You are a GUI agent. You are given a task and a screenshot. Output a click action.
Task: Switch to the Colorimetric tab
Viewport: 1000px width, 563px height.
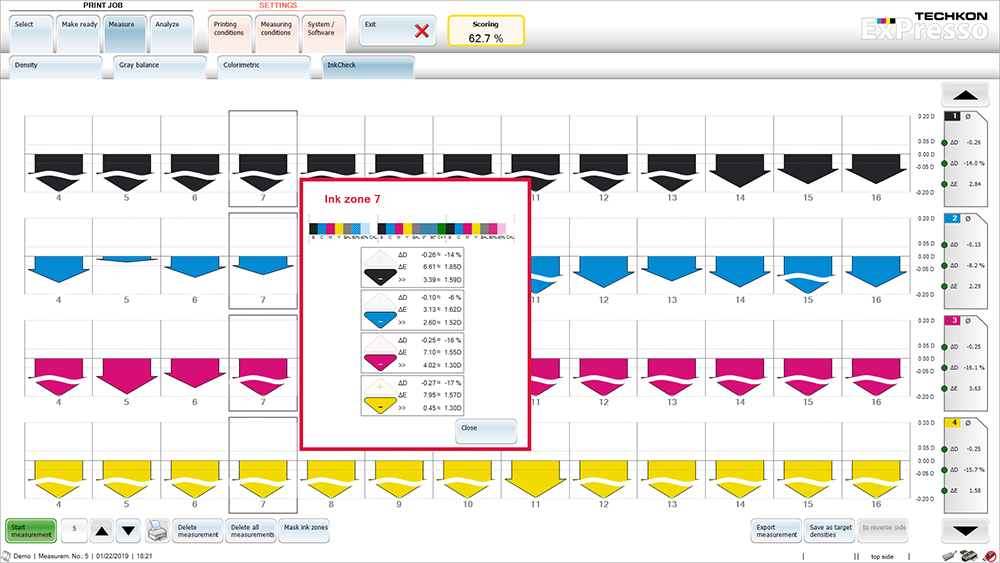pyautogui.click(x=264, y=67)
